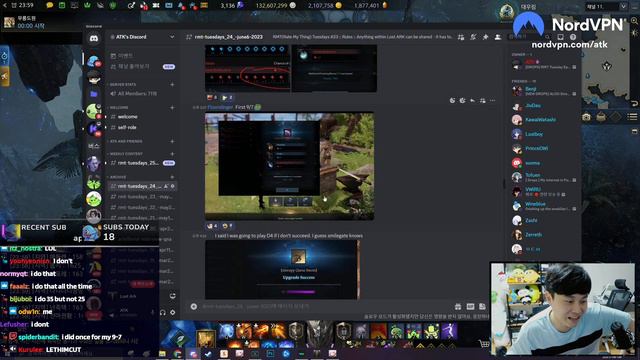Toggle deafen headphones button
640x360 pixels.
pyautogui.click(x=163, y=312)
